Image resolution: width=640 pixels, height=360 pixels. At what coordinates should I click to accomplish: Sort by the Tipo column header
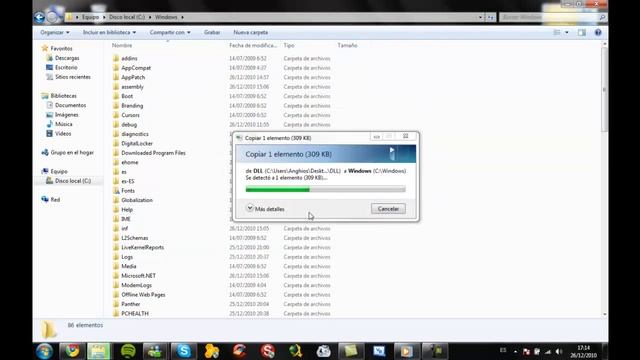[289, 45]
